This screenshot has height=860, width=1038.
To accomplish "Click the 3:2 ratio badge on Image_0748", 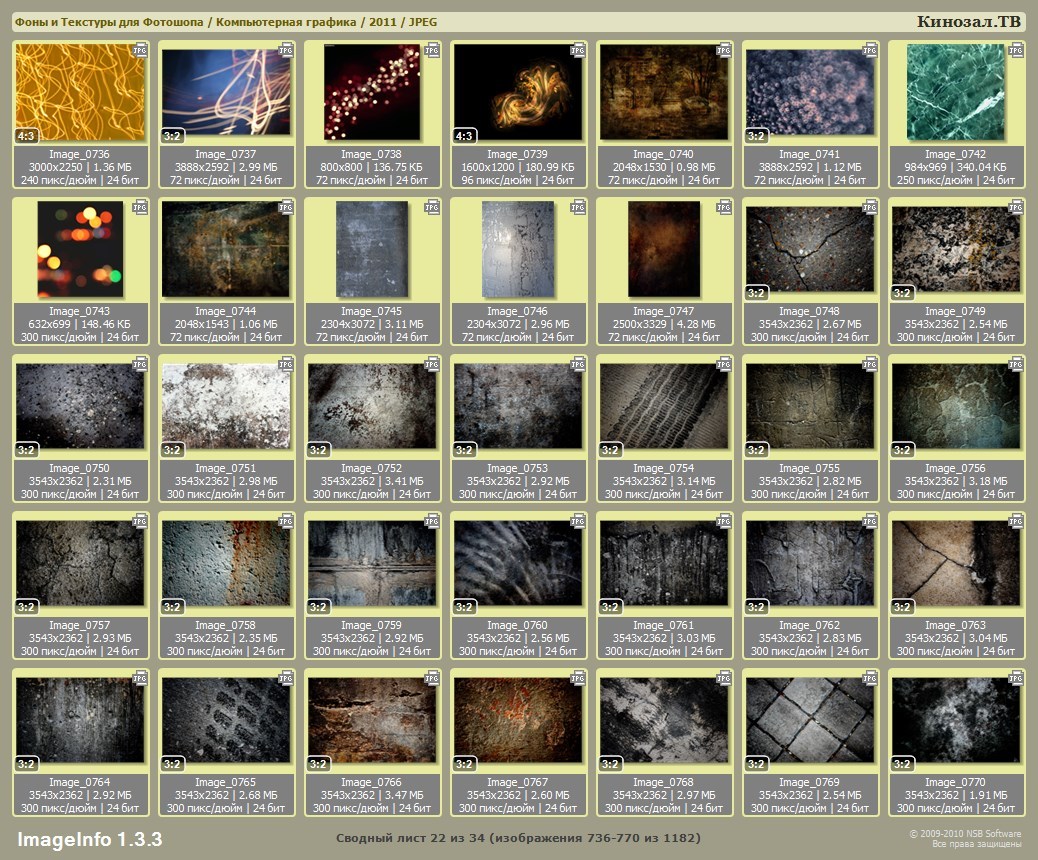I will coord(756,293).
